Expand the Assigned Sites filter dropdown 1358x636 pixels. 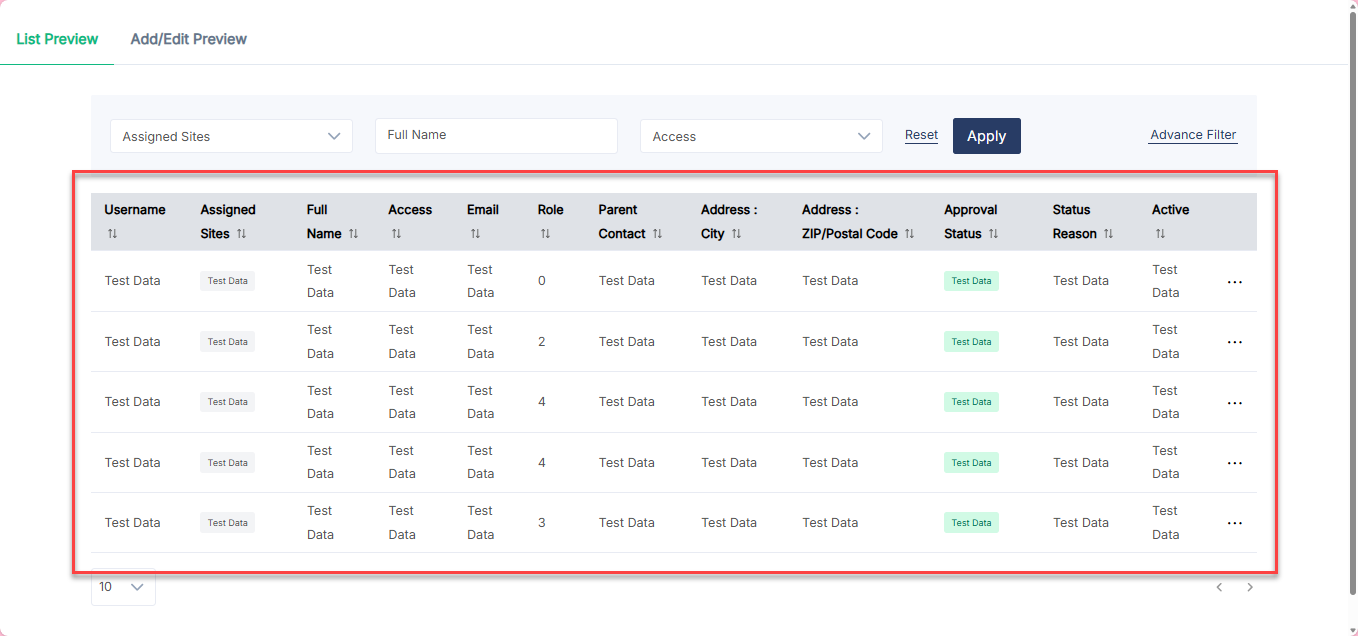pyautogui.click(x=231, y=136)
